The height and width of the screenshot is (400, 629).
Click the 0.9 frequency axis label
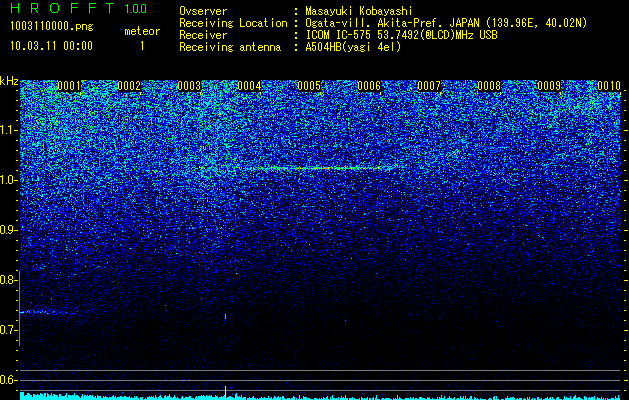point(8,230)
